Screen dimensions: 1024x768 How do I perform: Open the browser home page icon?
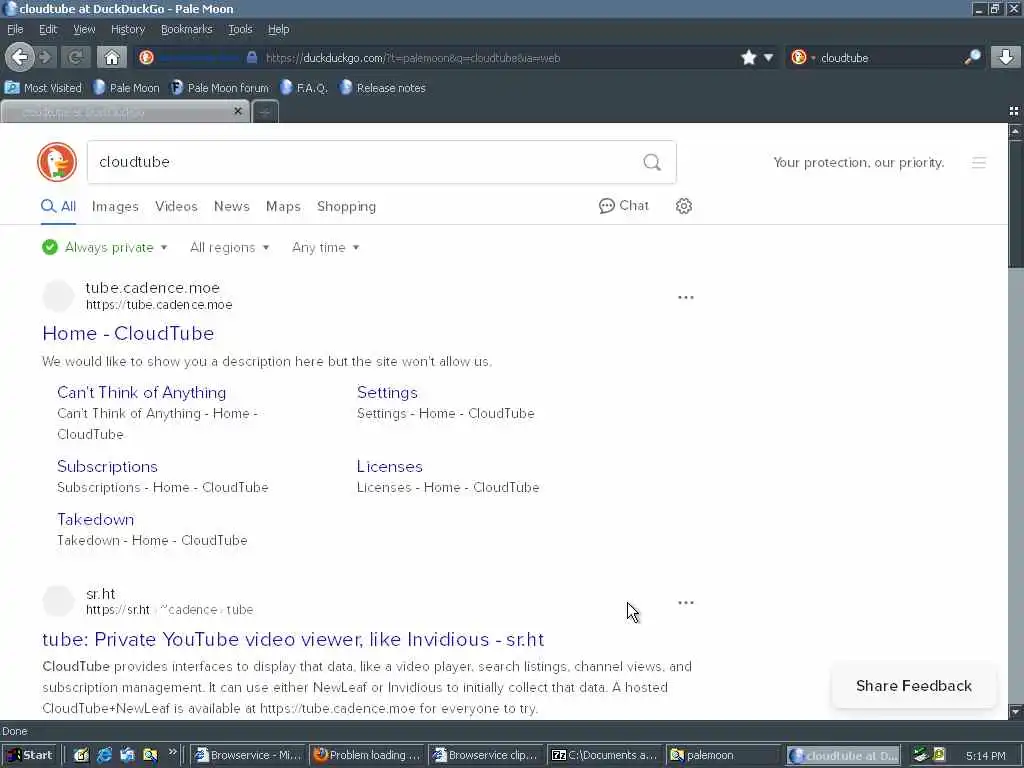point(112,57)
